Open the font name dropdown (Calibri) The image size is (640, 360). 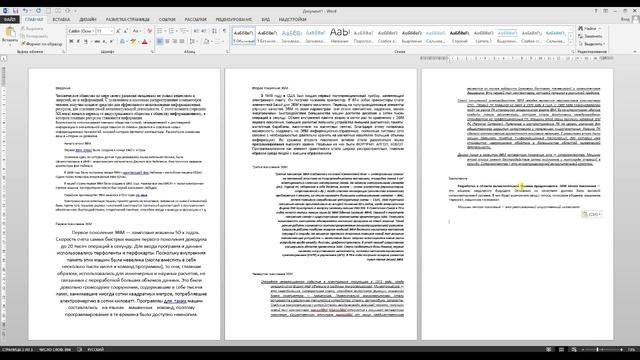pyautogui.click(x=93, y=31)
